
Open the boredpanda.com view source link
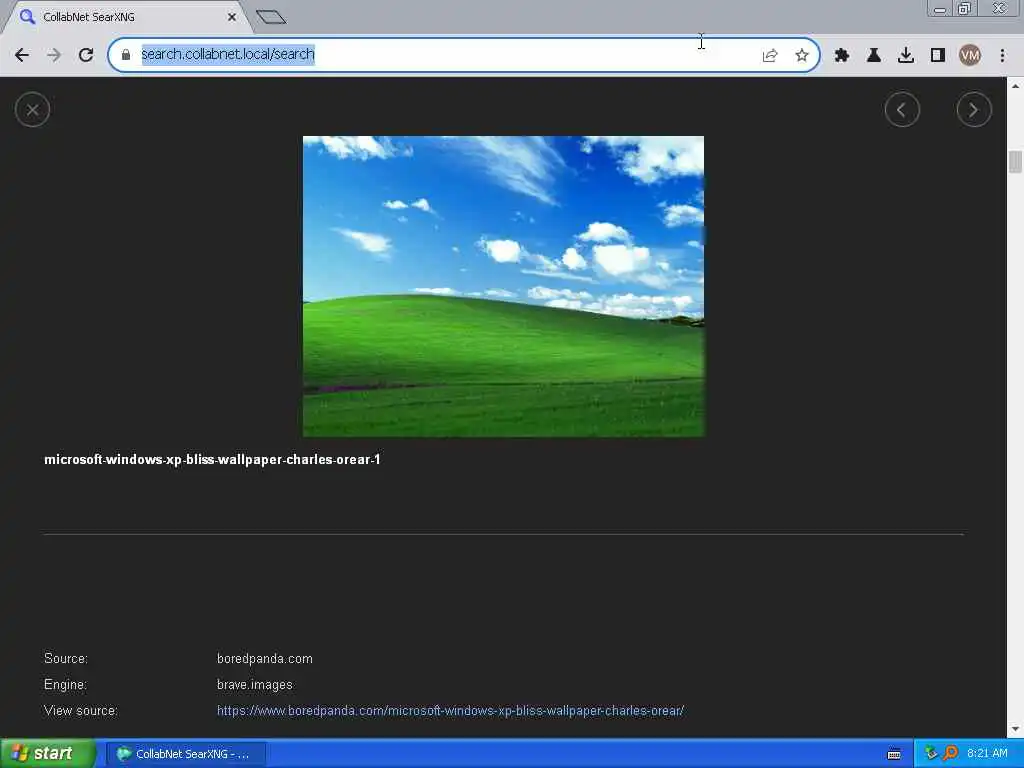pos(450,711)
